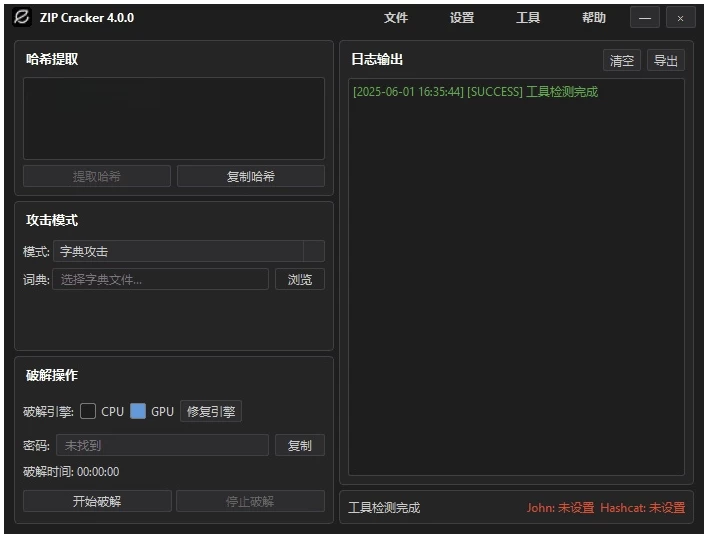Expand the attack mode dropdown arrow
Viewport: 708px width, 538px height.
coord(314,251)
